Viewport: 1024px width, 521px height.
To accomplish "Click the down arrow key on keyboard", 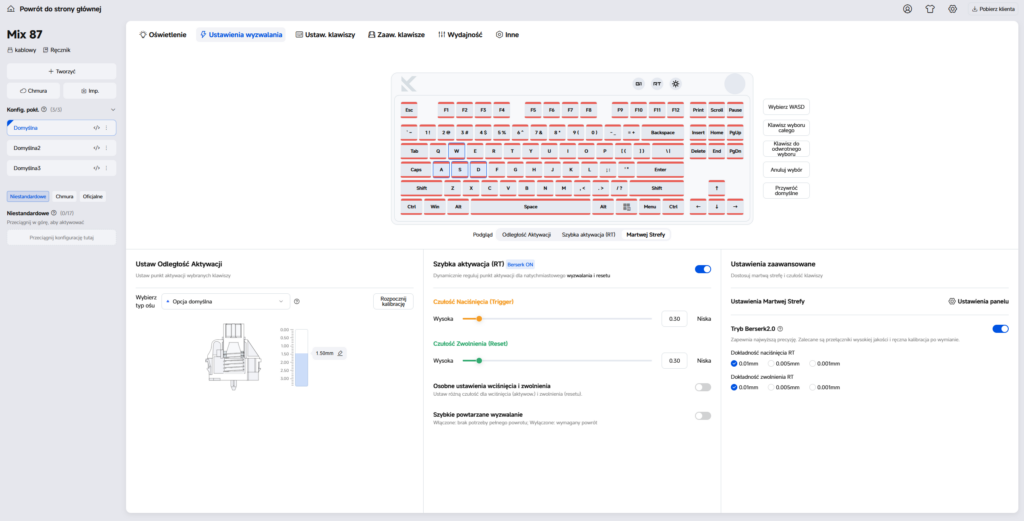I will click(x=716, y=206).
